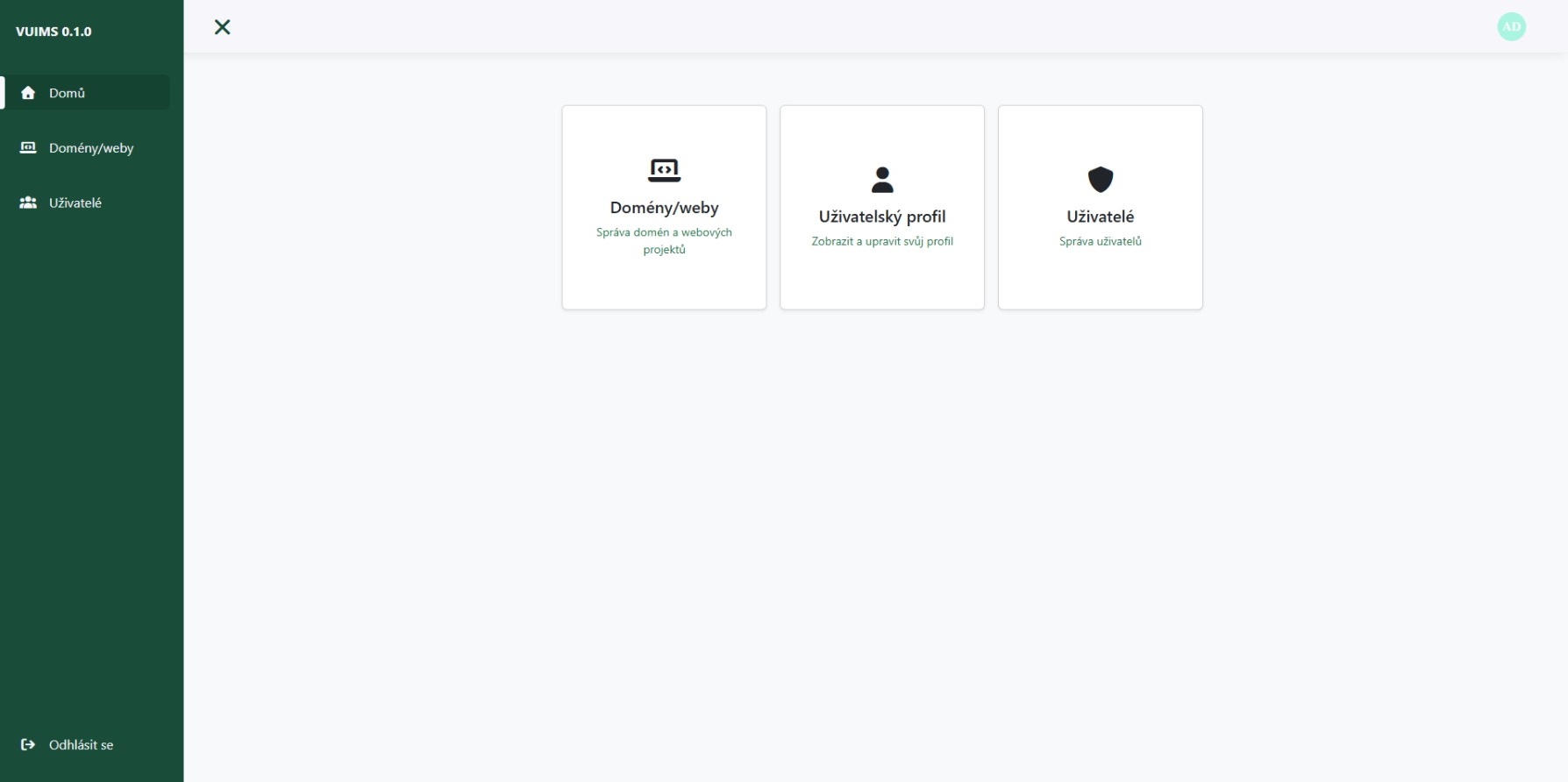
Task: Click the laptop-code icon beside sidebar Domény/weby
Action: (28, 148)
